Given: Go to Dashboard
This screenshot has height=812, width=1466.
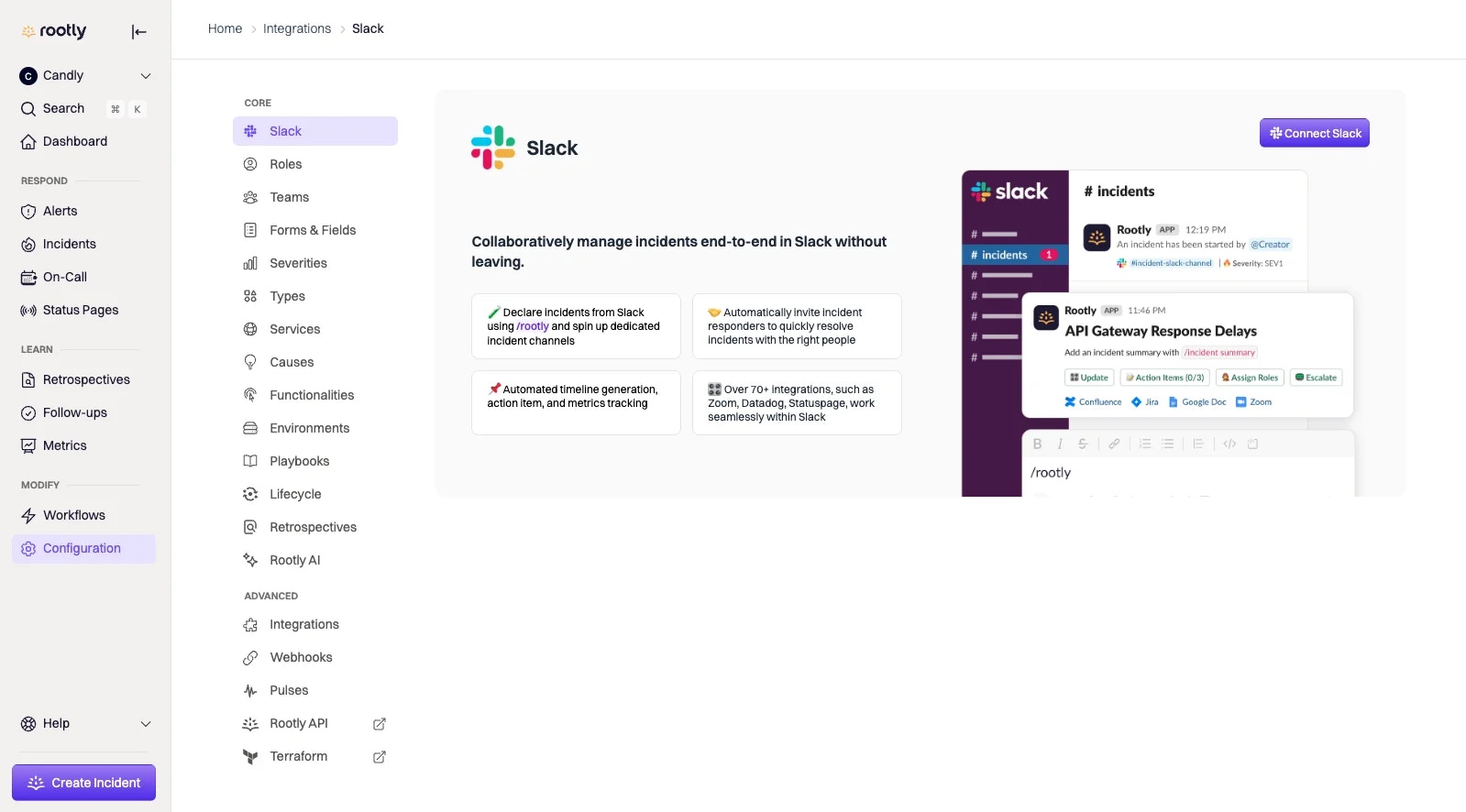Looking at the screenshot, I should coord(84,142).
